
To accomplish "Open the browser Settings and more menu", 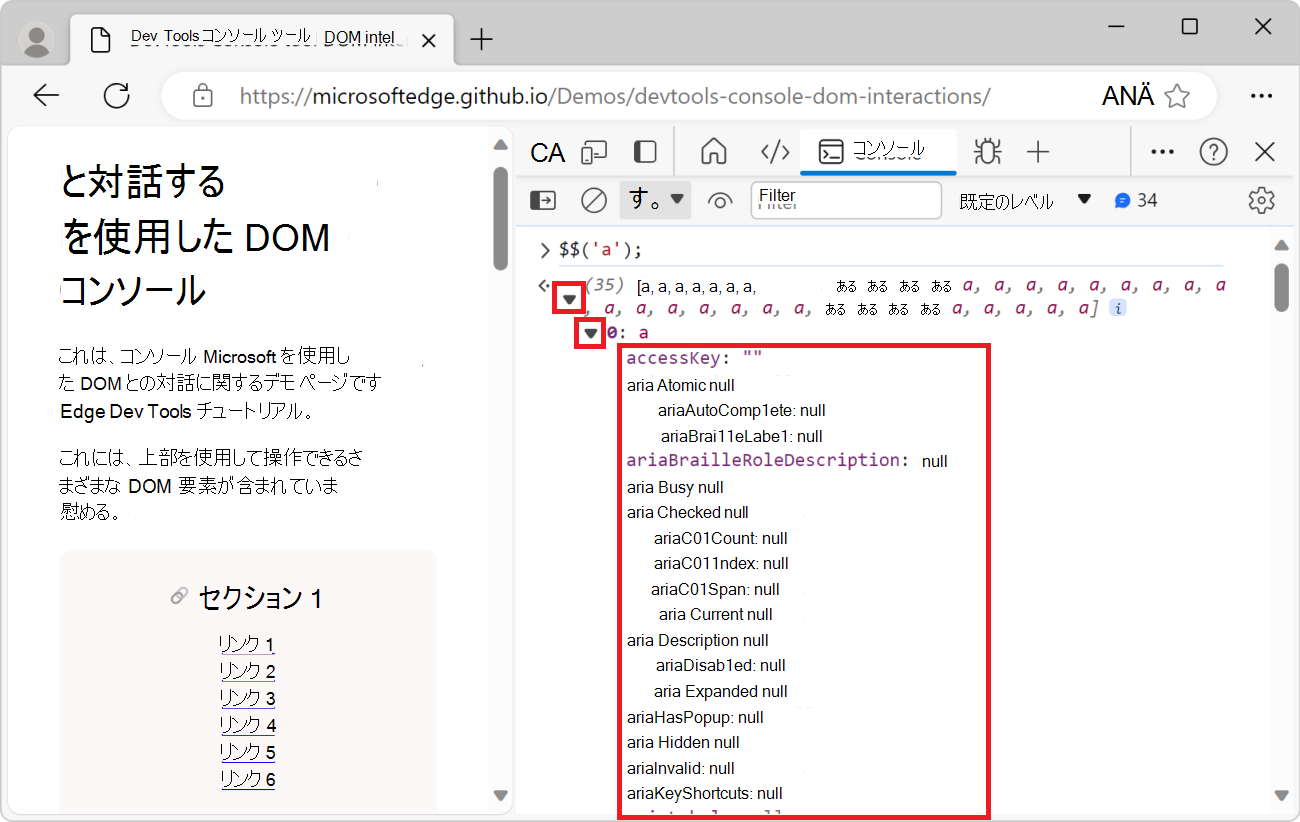I will 1261,96.
